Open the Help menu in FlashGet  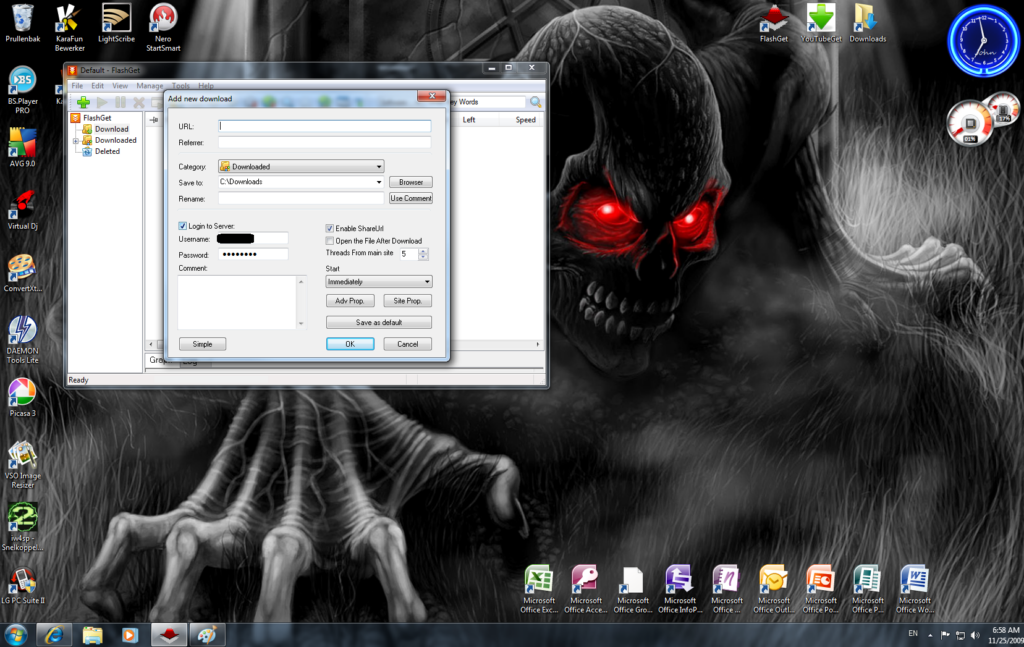coord(206,86)
